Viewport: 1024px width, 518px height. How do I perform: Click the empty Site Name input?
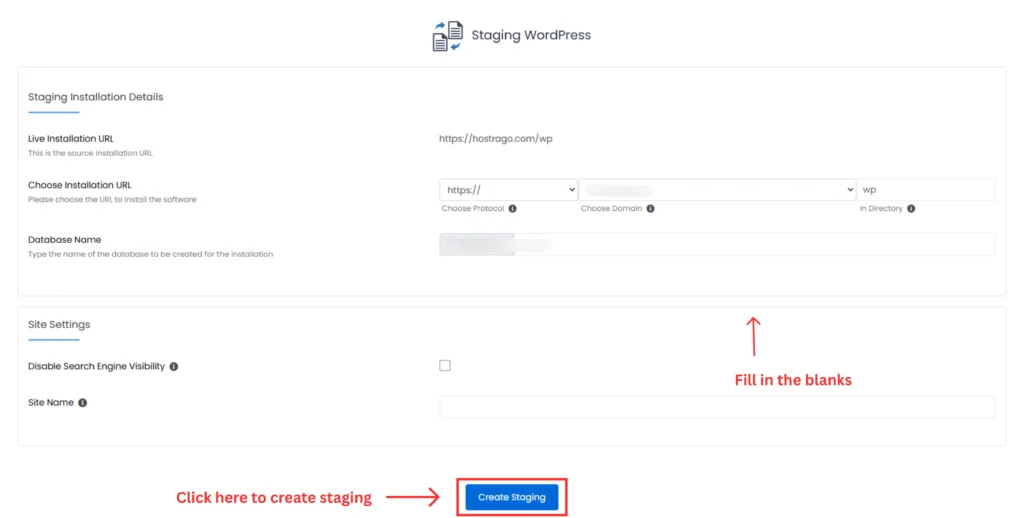717,406
